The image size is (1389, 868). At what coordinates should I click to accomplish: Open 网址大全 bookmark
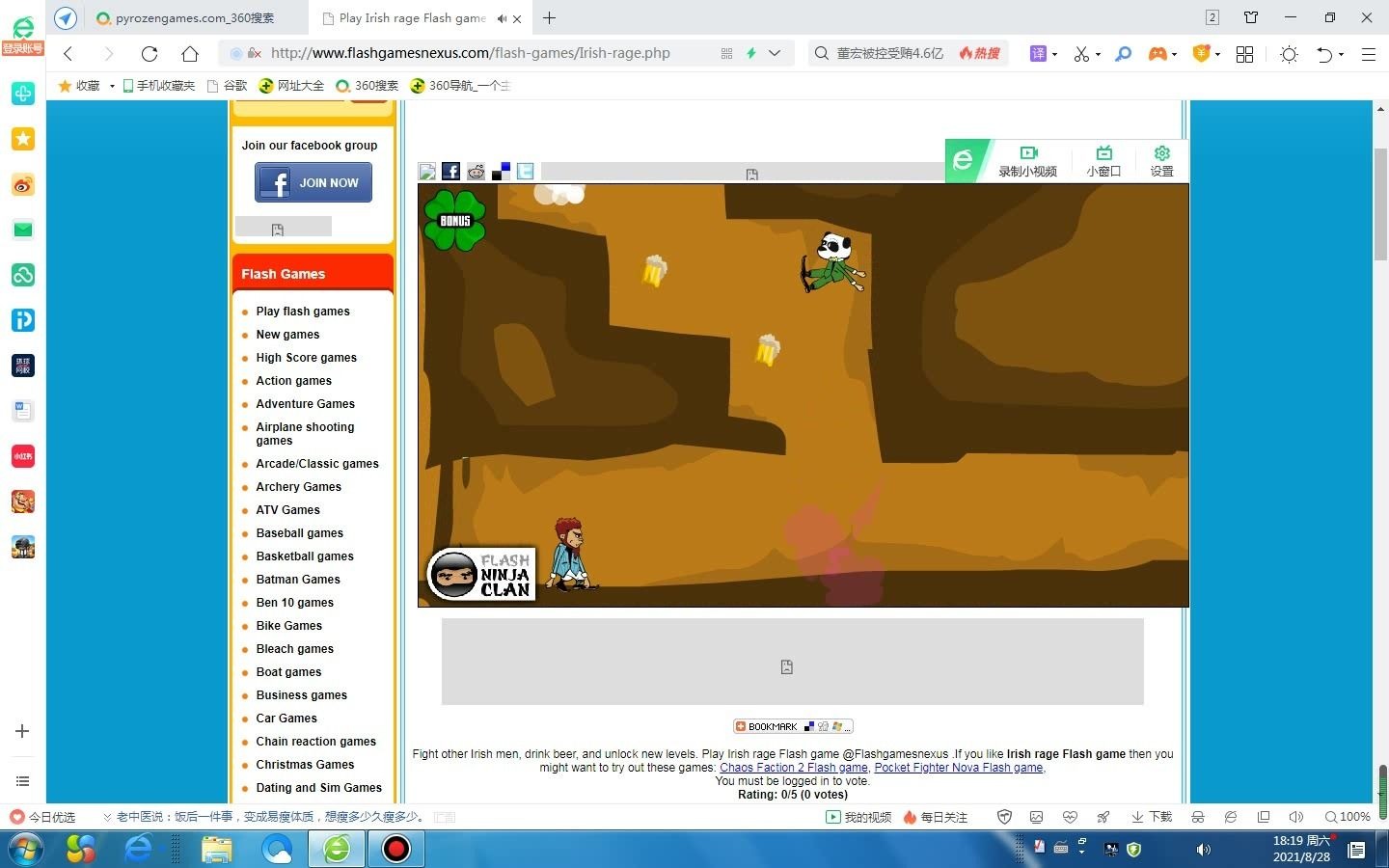291,86
